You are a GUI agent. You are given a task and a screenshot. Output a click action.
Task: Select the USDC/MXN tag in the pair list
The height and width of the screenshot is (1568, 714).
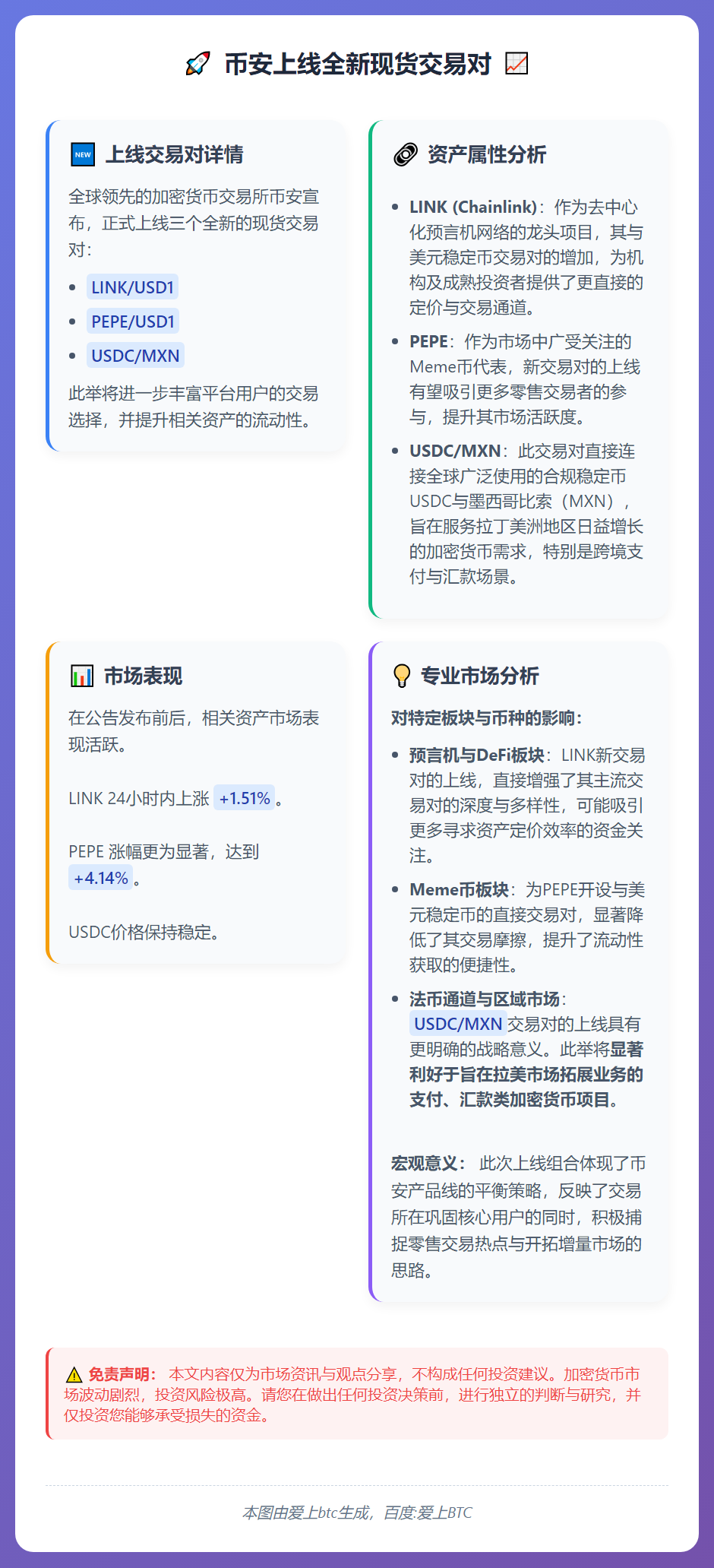[135, 356]
